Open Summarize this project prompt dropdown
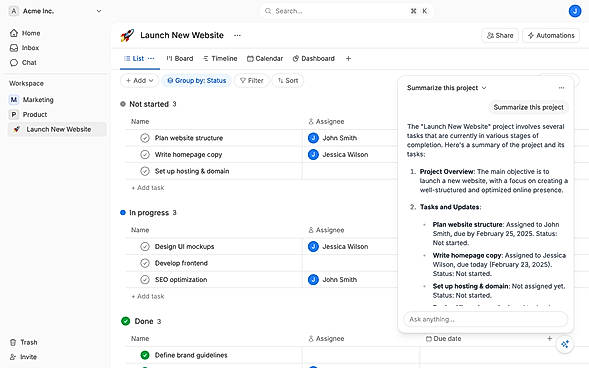This screenshot has width=589, height=368. click(x=447, y=87)
